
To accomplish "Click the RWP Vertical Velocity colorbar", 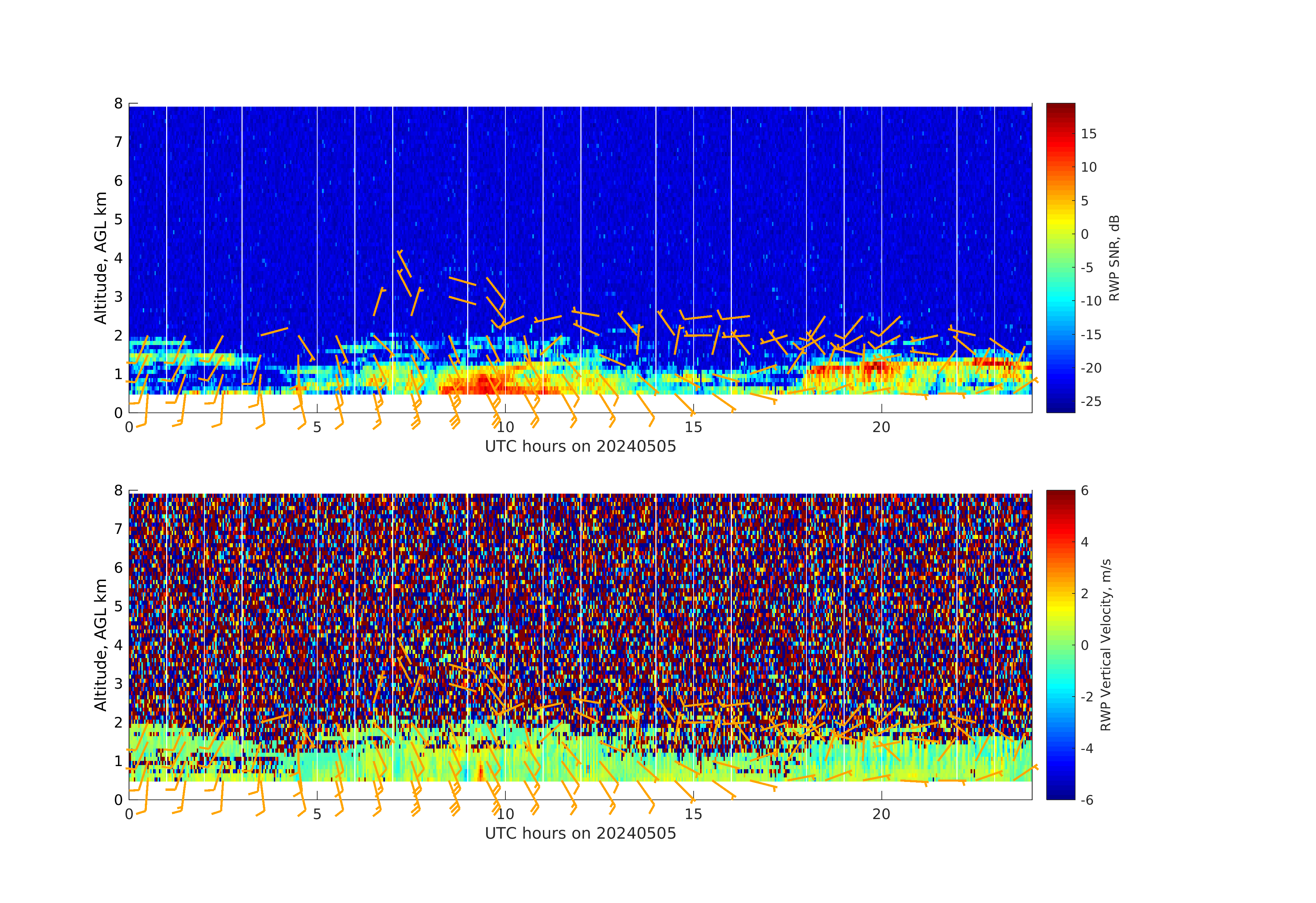I will [1060, 644].
